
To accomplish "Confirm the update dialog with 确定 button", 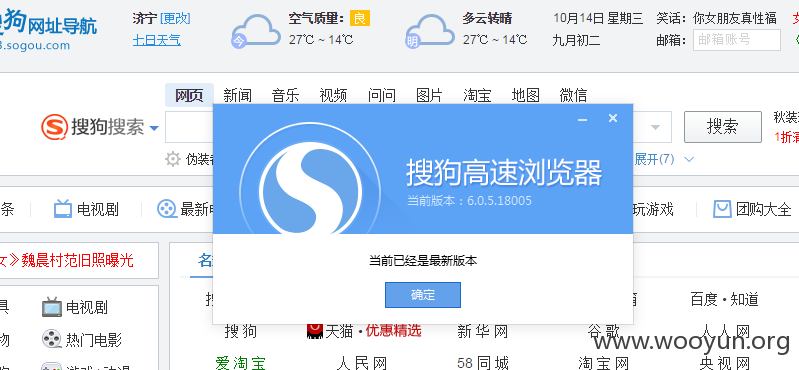I will pos(422,295).
